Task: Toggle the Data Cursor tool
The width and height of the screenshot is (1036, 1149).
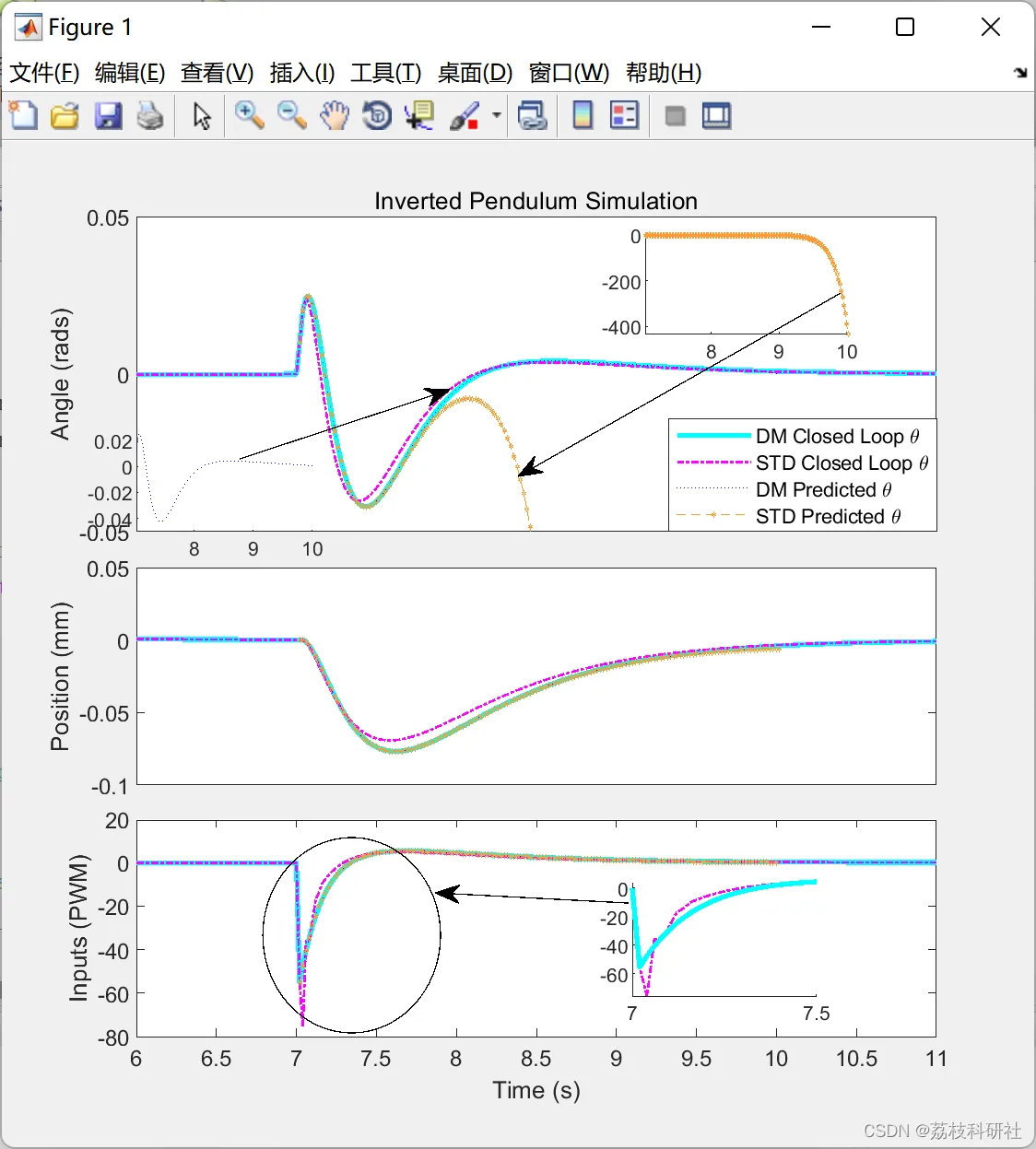Action: tap(420, 116)
